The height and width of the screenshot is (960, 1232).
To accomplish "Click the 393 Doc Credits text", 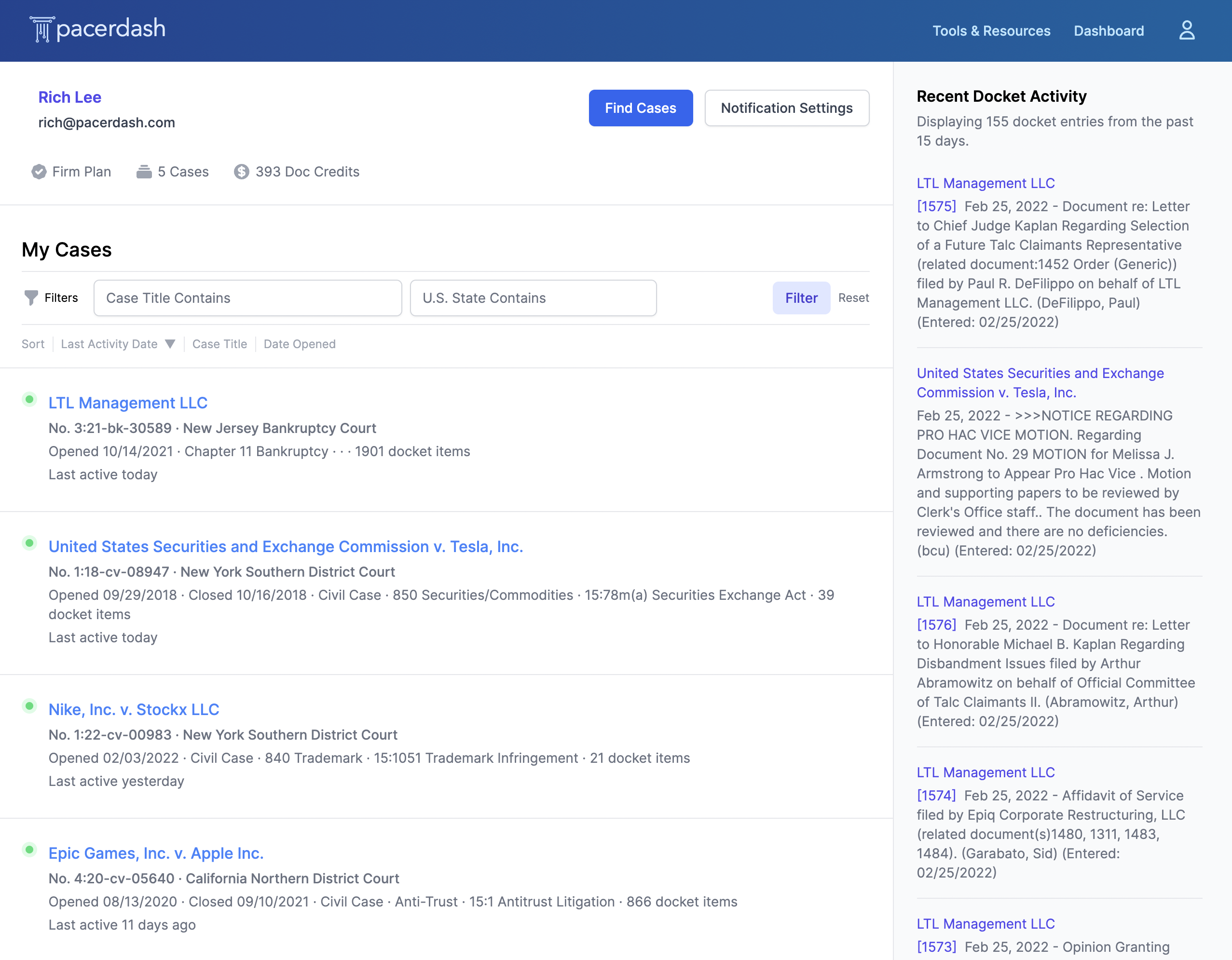I will pos(307,172).
